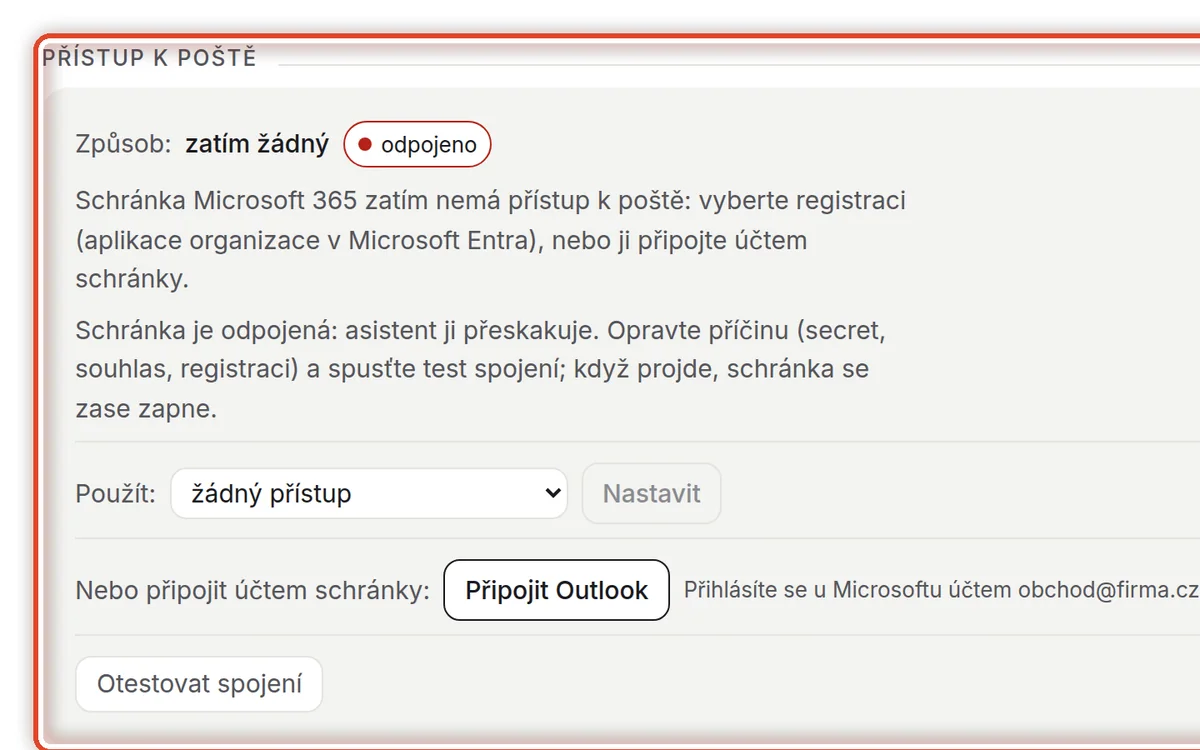1200x750 pixels.
Task: Click the 'zatím žádný' method value
Action: coord(257,144)
